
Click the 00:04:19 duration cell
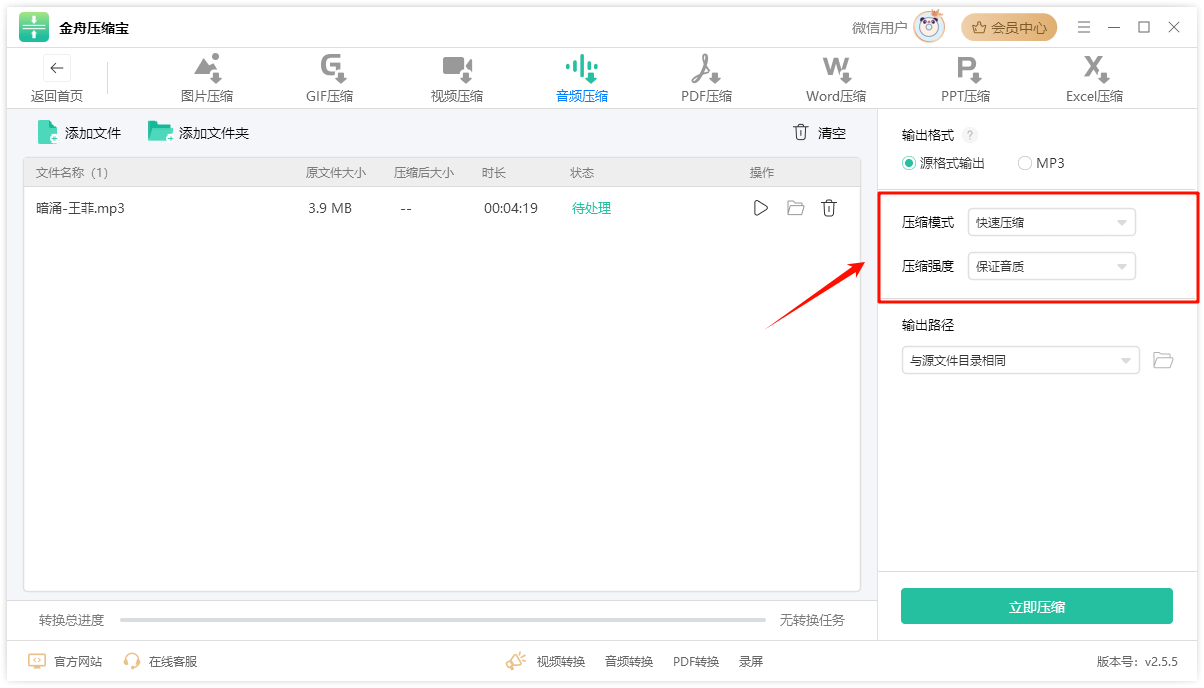coord(511,208)
